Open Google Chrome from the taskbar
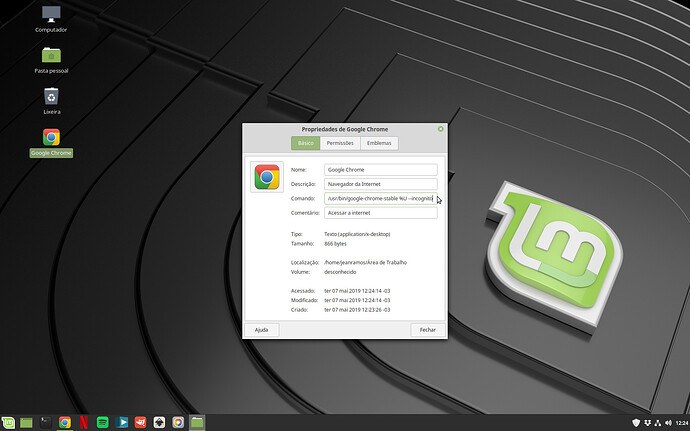690x431 pixels. point(65,423)
